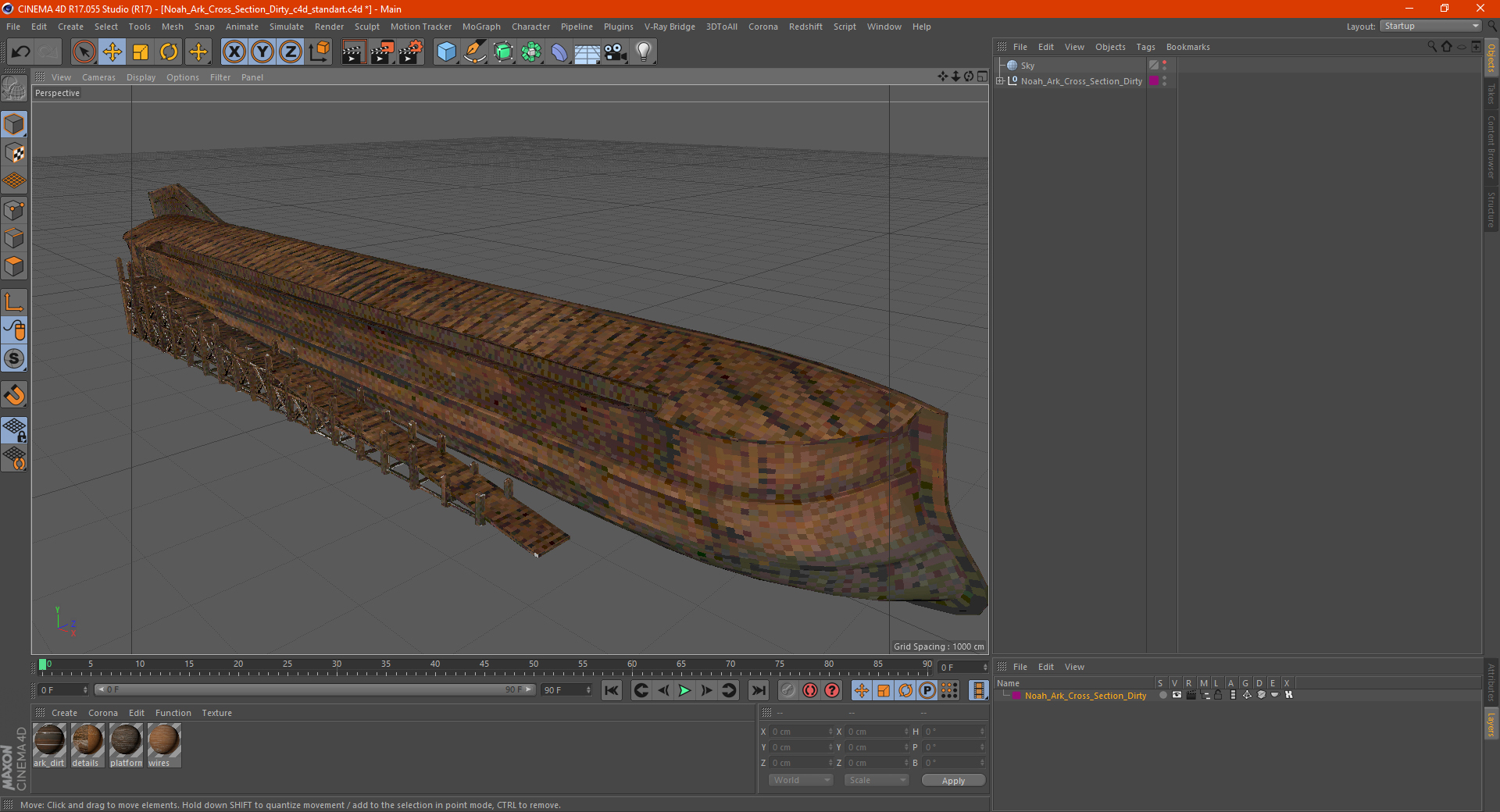Toggle X axis lock

tap(234, 52)
